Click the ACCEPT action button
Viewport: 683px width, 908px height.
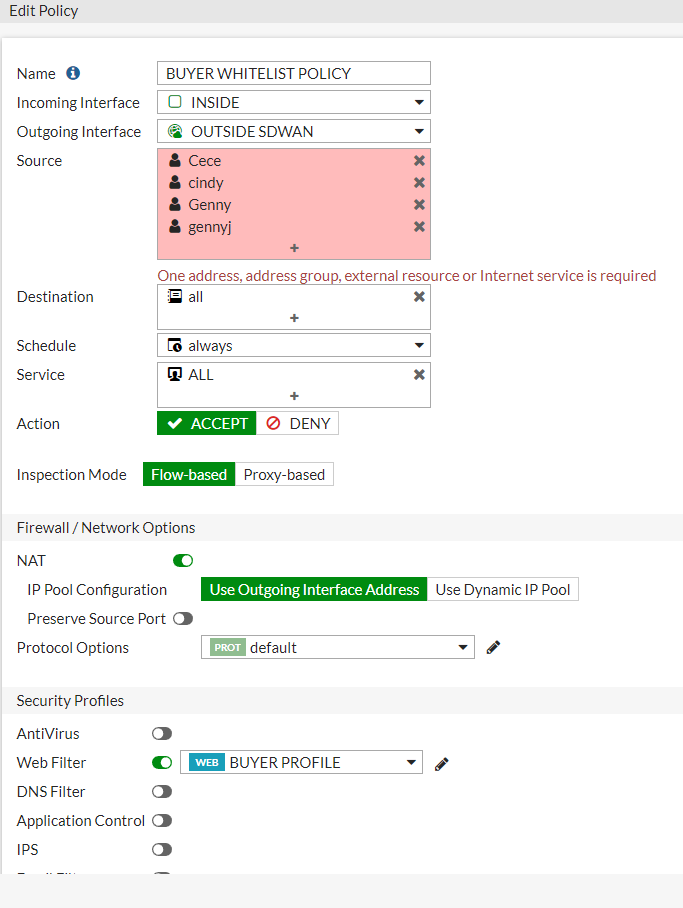[x=207, y=424]
